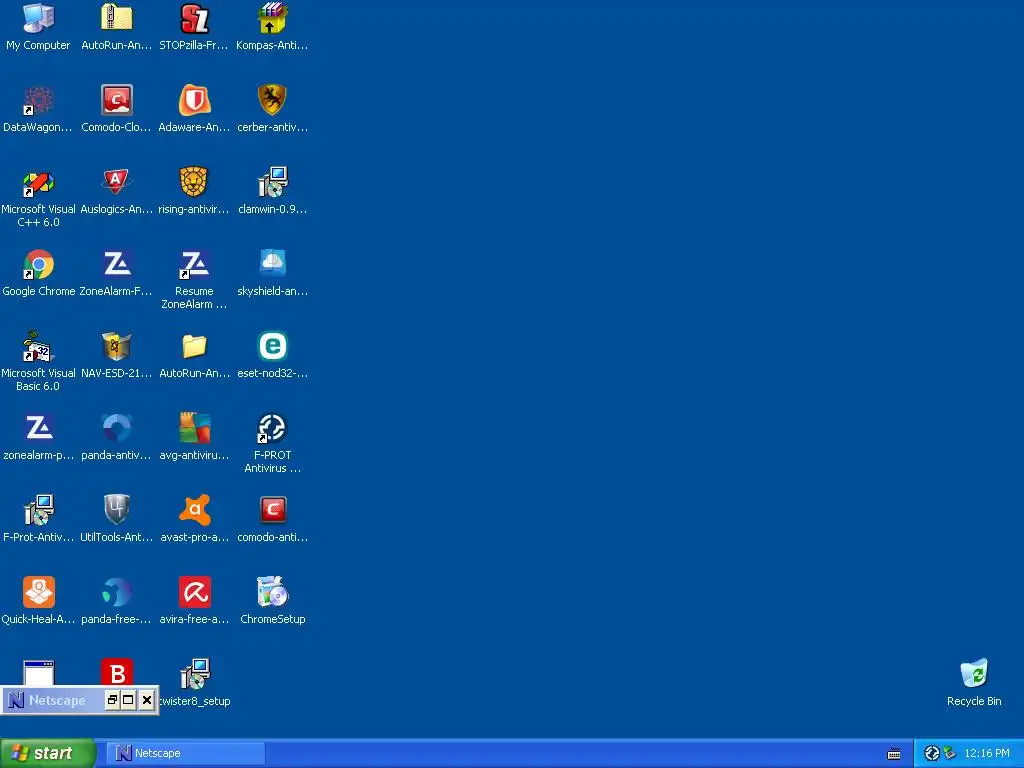Select the avast-pro-a... orange icon
The width and height of the screenshot is (1024, 768).
[194, 511]
